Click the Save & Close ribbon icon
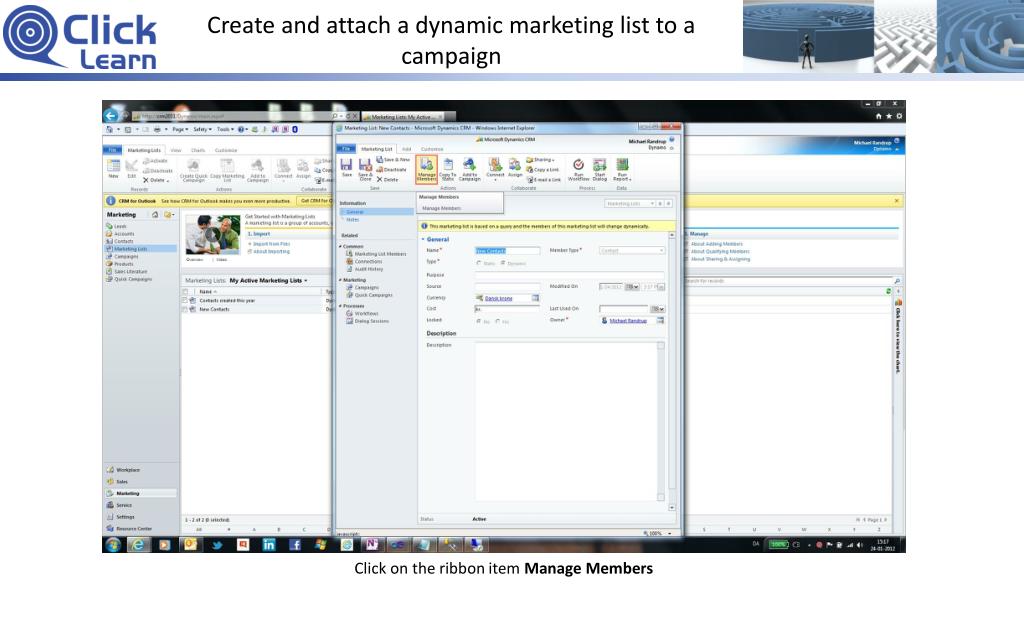 pyautogui.click(x=365, y=168)
